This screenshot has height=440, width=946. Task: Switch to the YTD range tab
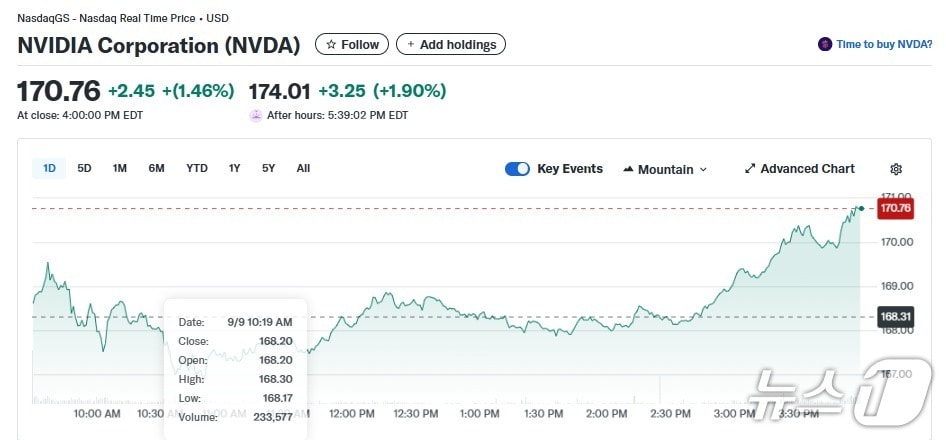pyautogui.click(x=197, y=168)
